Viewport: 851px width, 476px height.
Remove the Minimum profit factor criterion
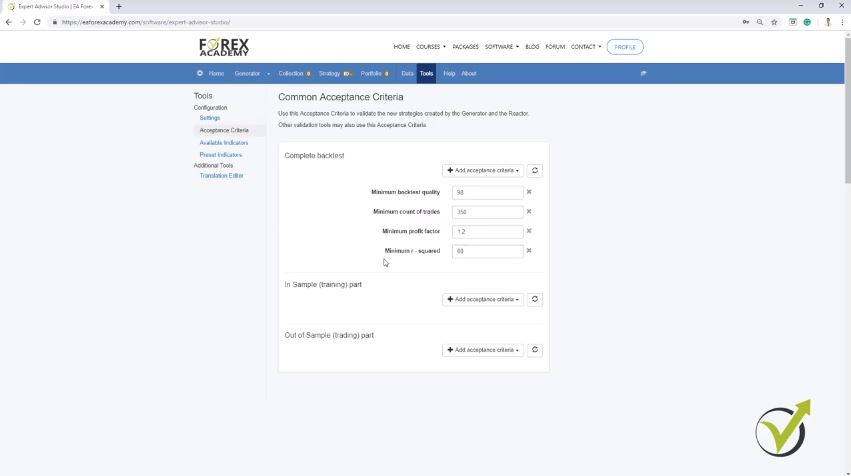pyautogui.click(x=529, y=231)
